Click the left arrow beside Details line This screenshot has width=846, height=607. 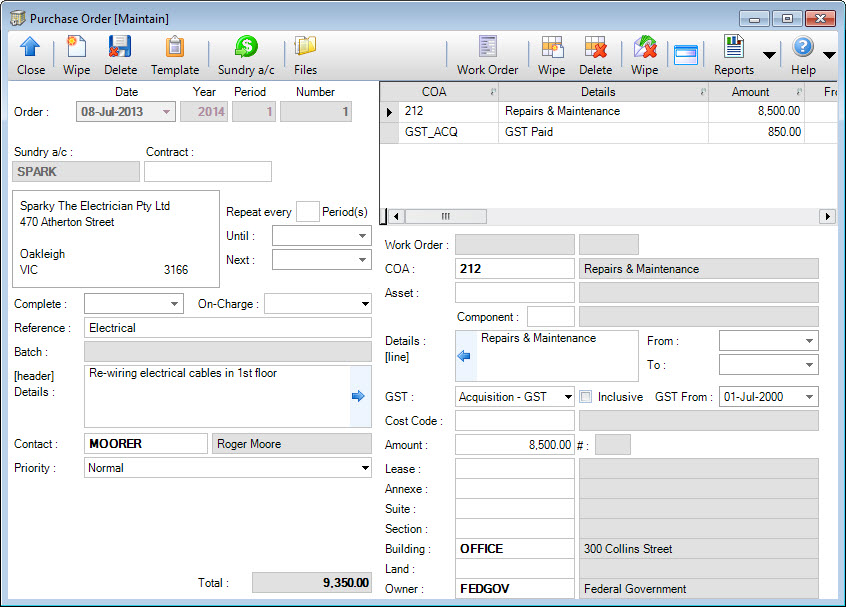coord(463,355)
